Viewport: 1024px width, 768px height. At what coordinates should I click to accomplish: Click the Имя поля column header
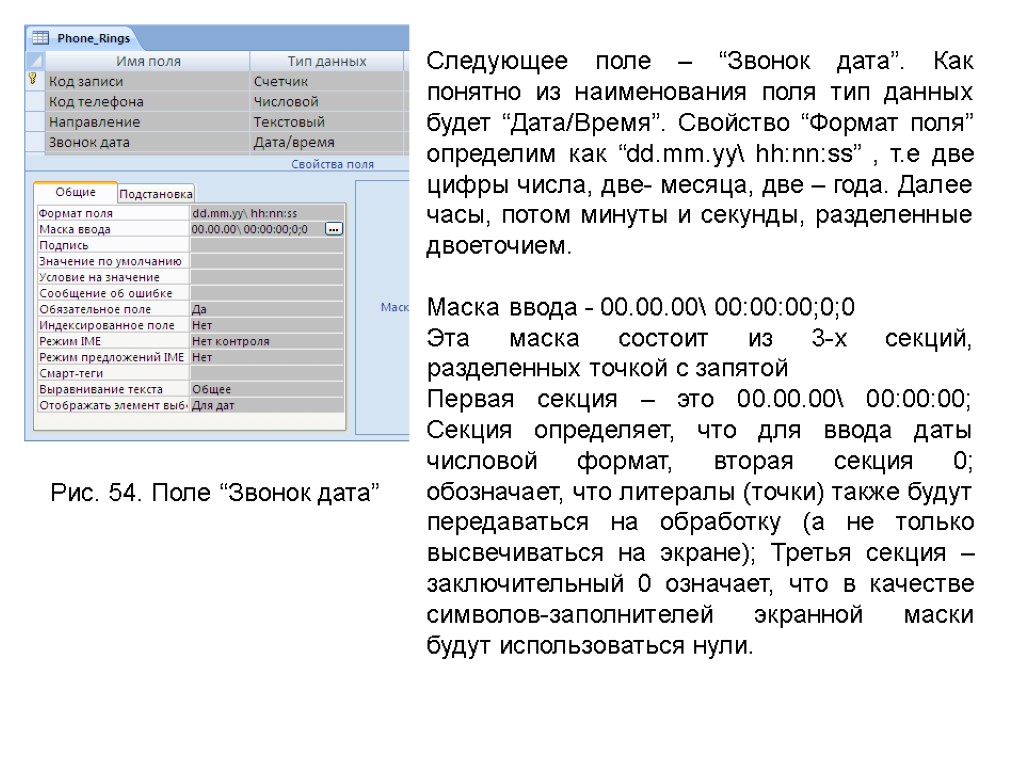(x=148, y=61)
